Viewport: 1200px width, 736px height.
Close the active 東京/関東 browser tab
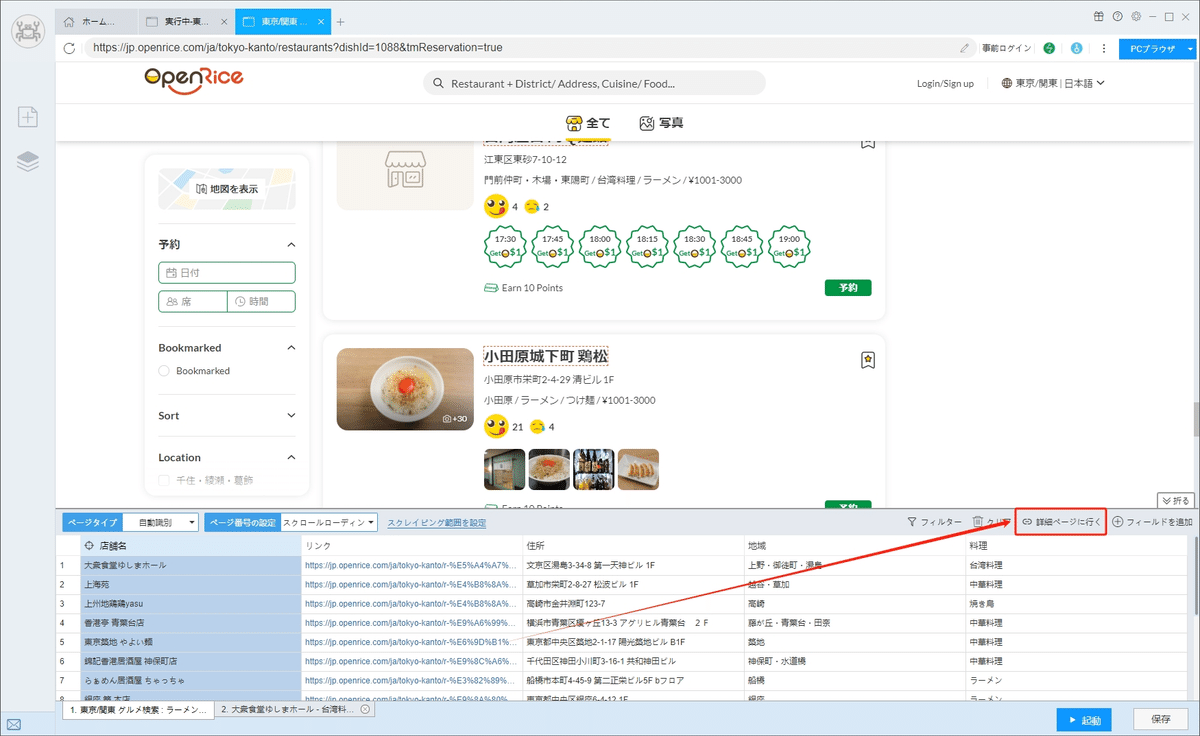(323, 21)
